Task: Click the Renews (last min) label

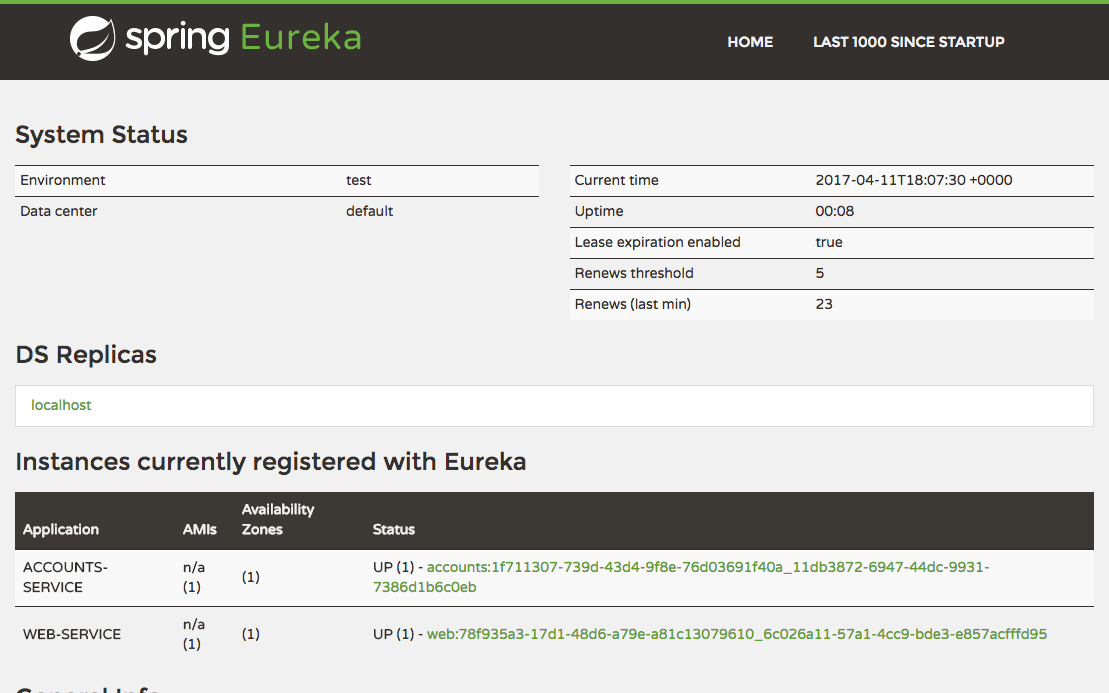Action: (632, 305)
